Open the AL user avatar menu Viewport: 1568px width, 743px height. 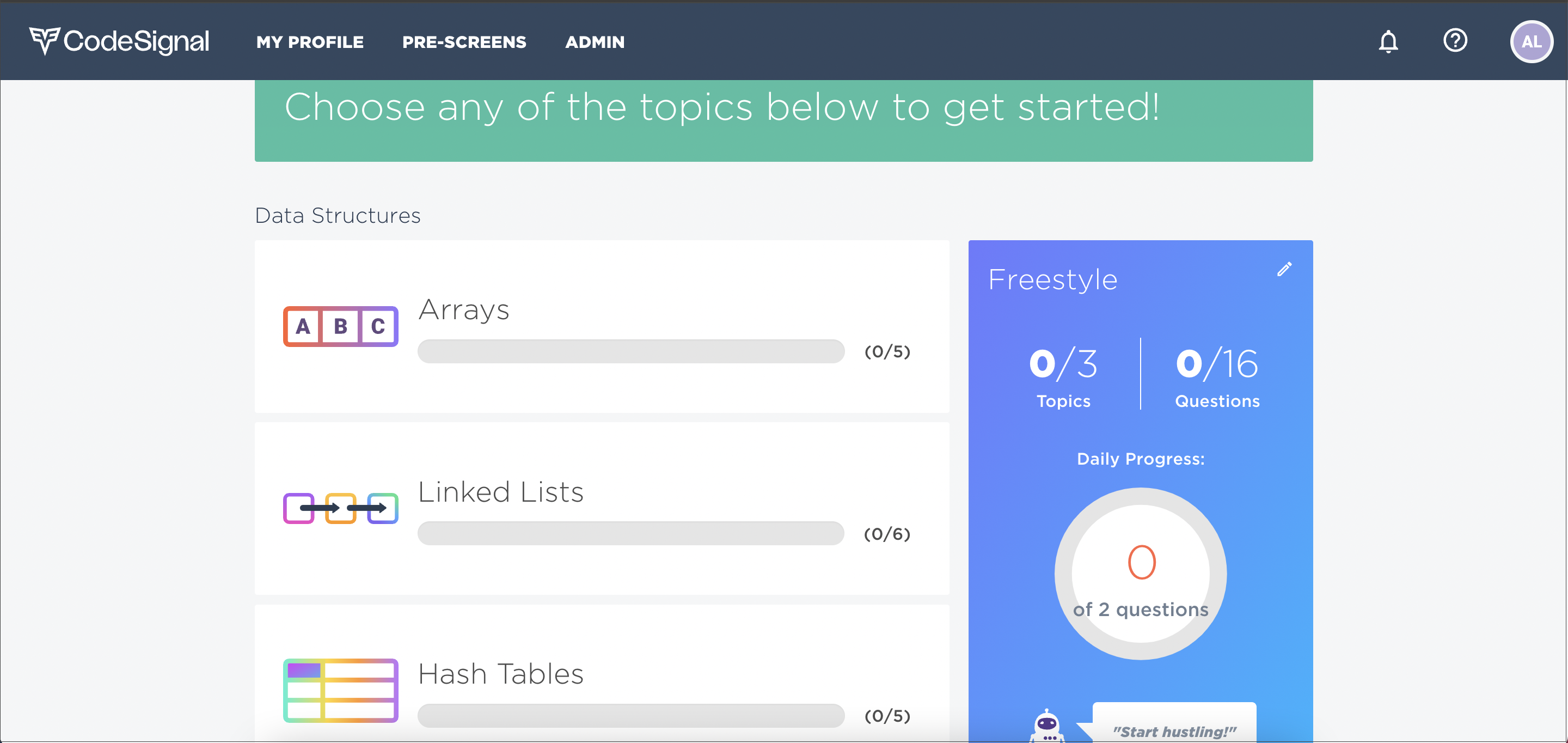pos(1531,41)
